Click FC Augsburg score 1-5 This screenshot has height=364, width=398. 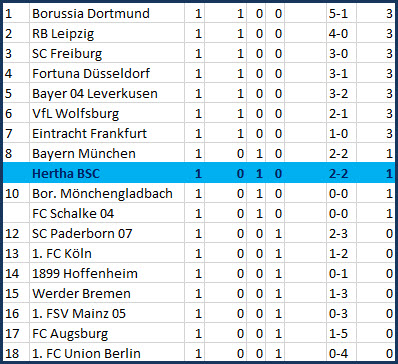tap(338, 333)
